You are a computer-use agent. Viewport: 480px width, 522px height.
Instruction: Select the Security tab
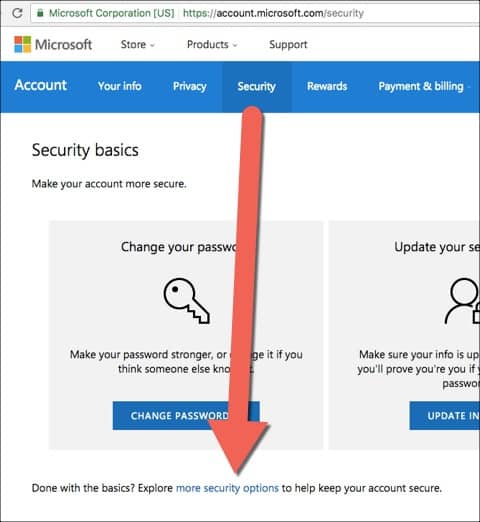point(257,87)
